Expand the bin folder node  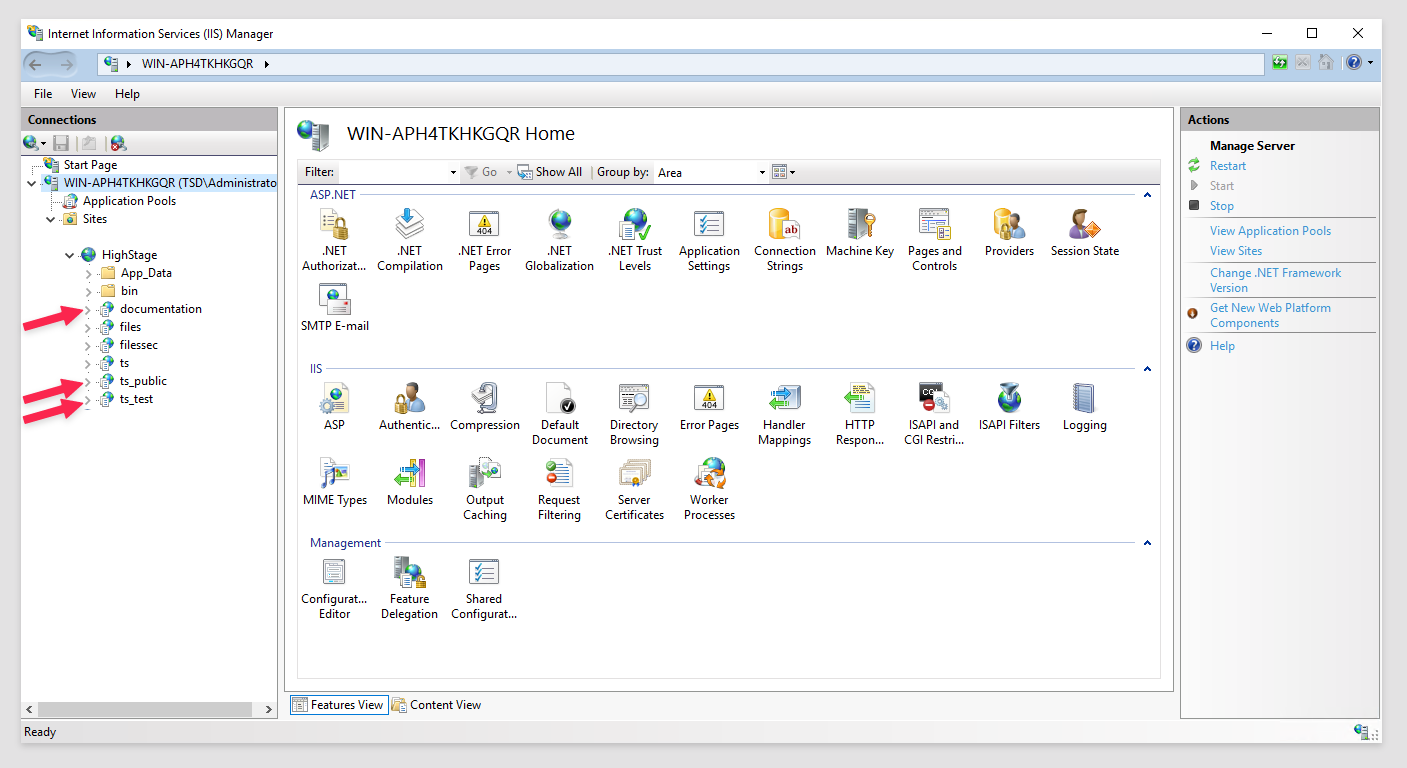[x=88, y=291]
